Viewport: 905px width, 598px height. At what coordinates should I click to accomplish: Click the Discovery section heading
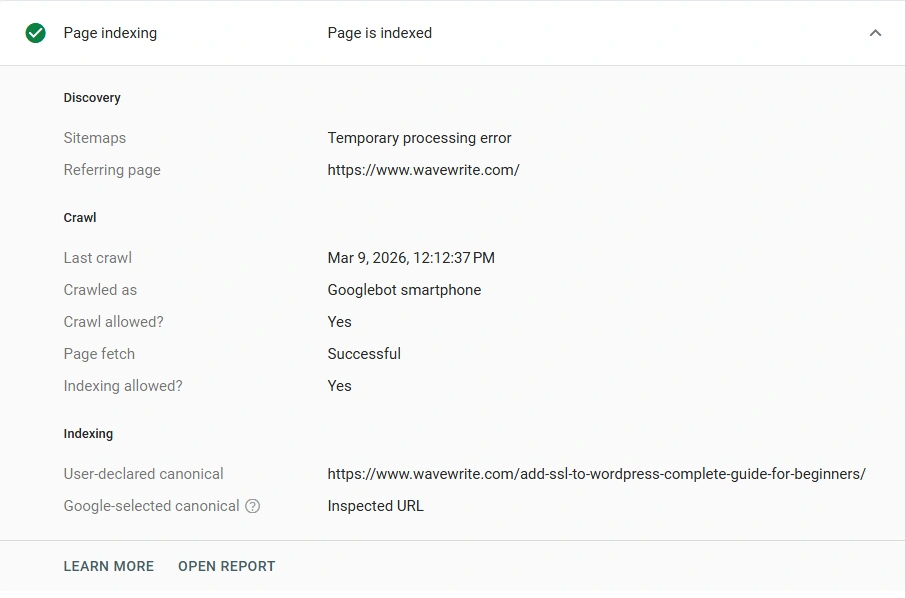coord(92,98)
